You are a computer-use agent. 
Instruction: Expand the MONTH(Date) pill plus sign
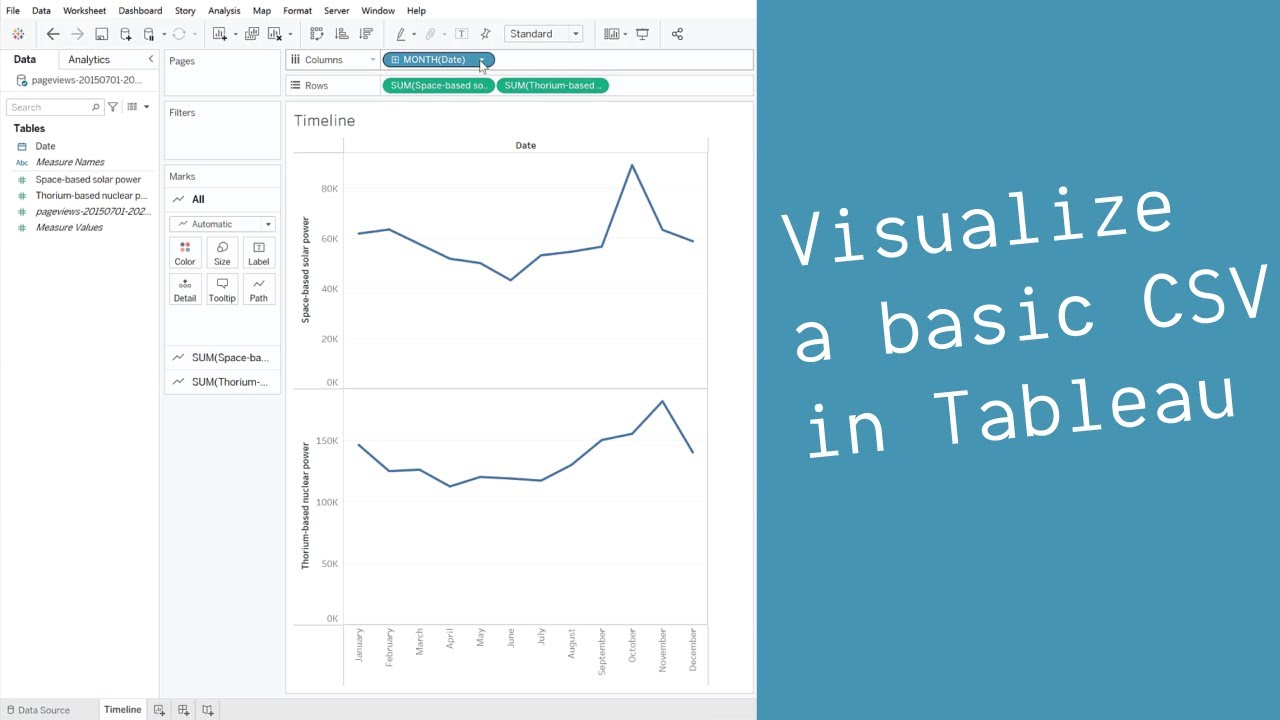coord(395,60)
